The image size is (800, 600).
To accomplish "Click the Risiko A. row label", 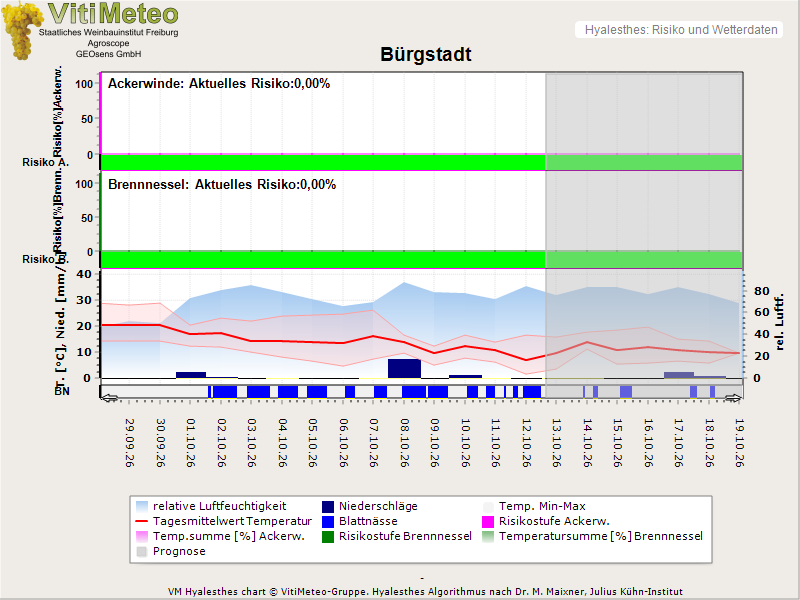I will (x=45, y=162).
